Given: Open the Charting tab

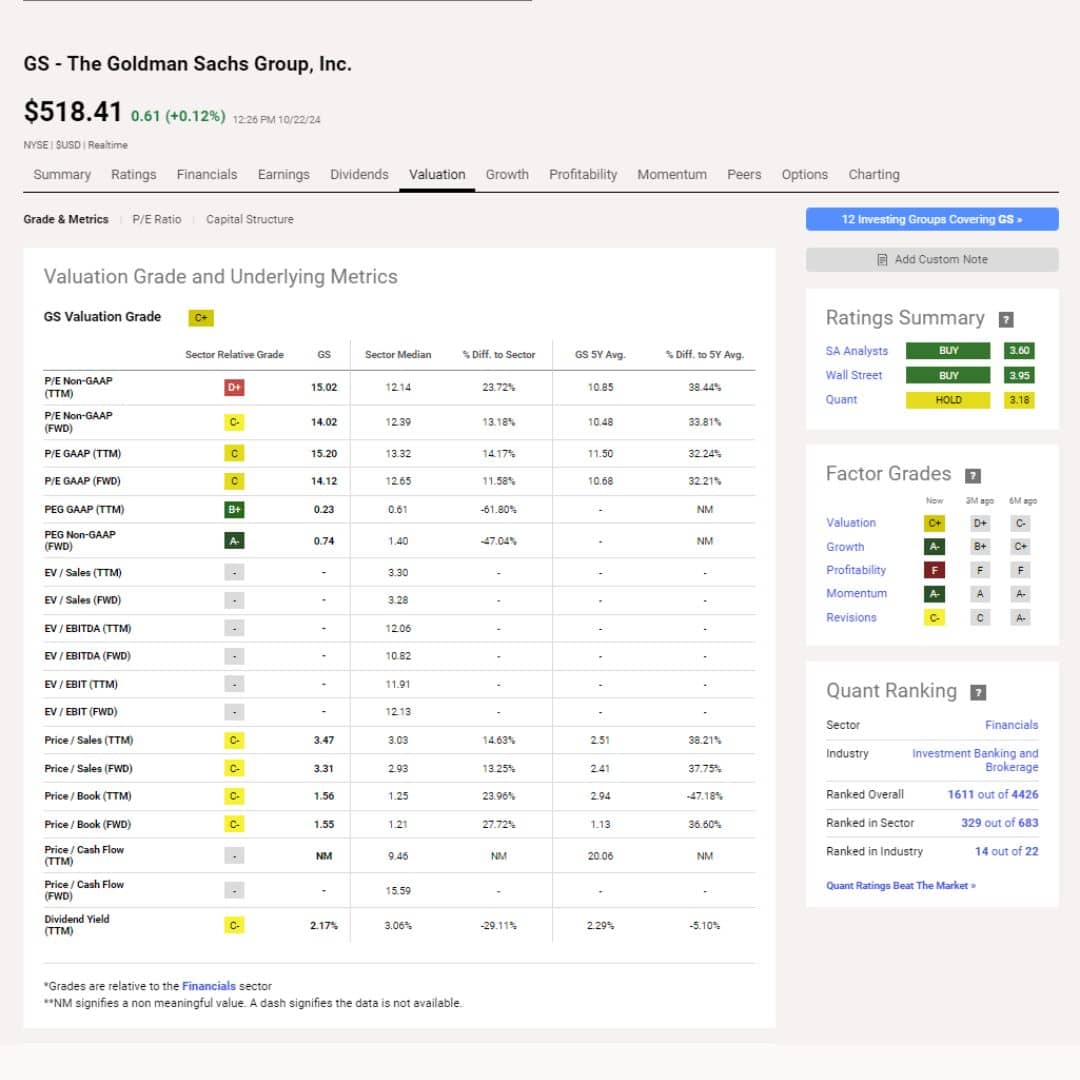Looking at the screenshot, I should [873, 175].
